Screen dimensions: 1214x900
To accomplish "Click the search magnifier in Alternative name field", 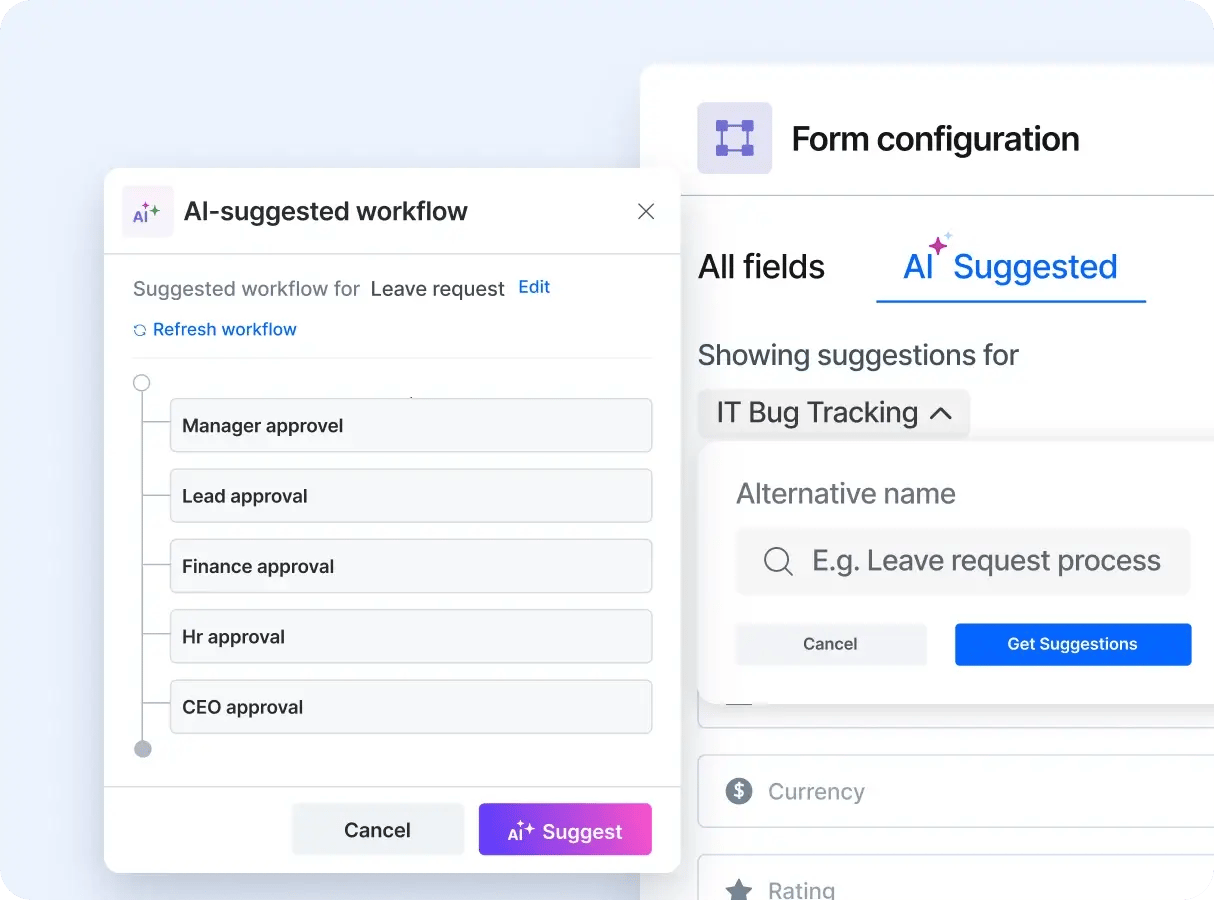I will pos(778,561).
